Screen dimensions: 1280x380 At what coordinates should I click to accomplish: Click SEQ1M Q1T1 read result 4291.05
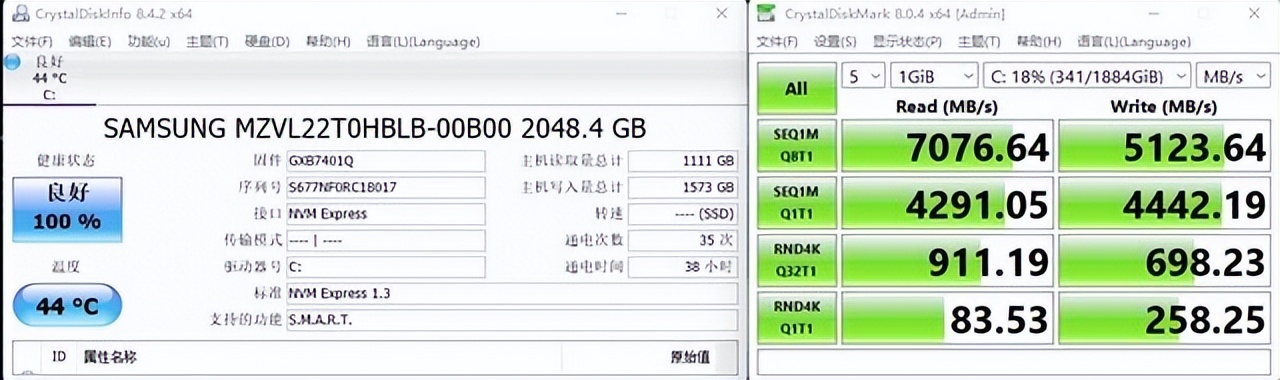click(948, 204)
